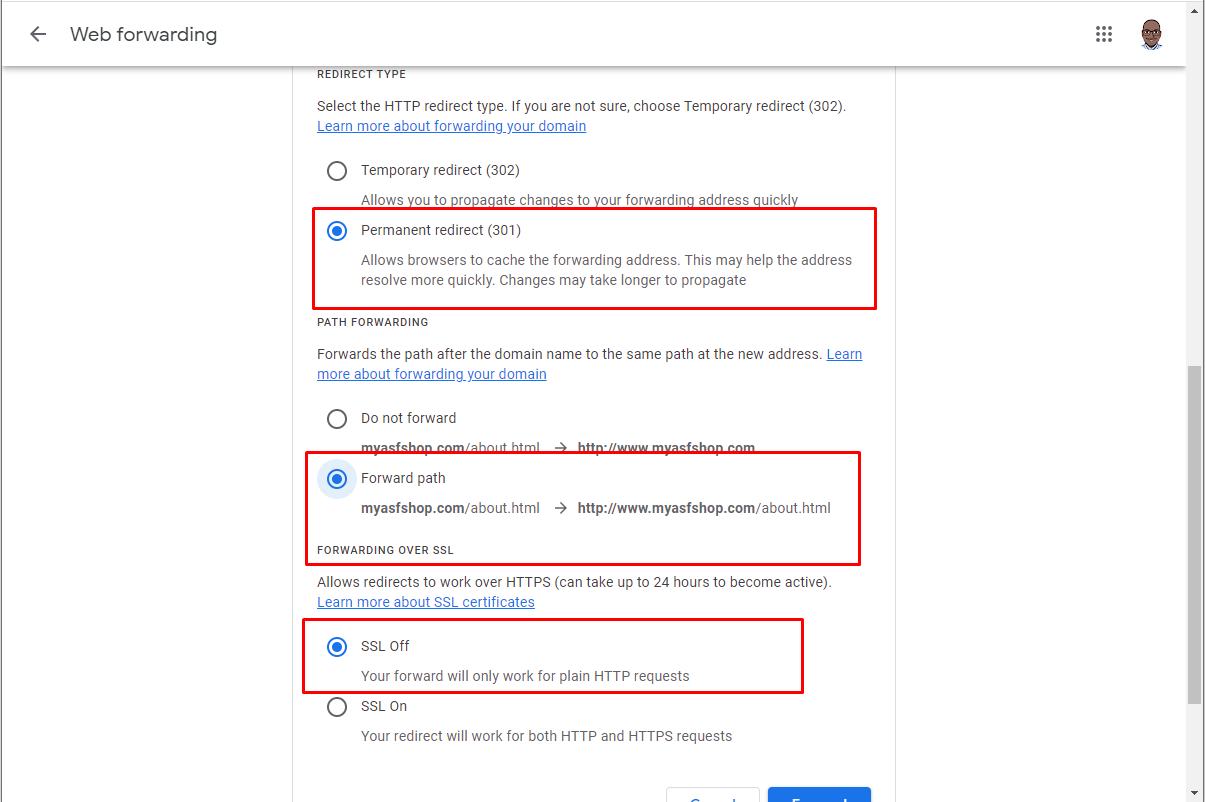Click 'Your forward will only work for plain HTTP requests'
Screen dimensions: 1205x802
pos(525,676)
